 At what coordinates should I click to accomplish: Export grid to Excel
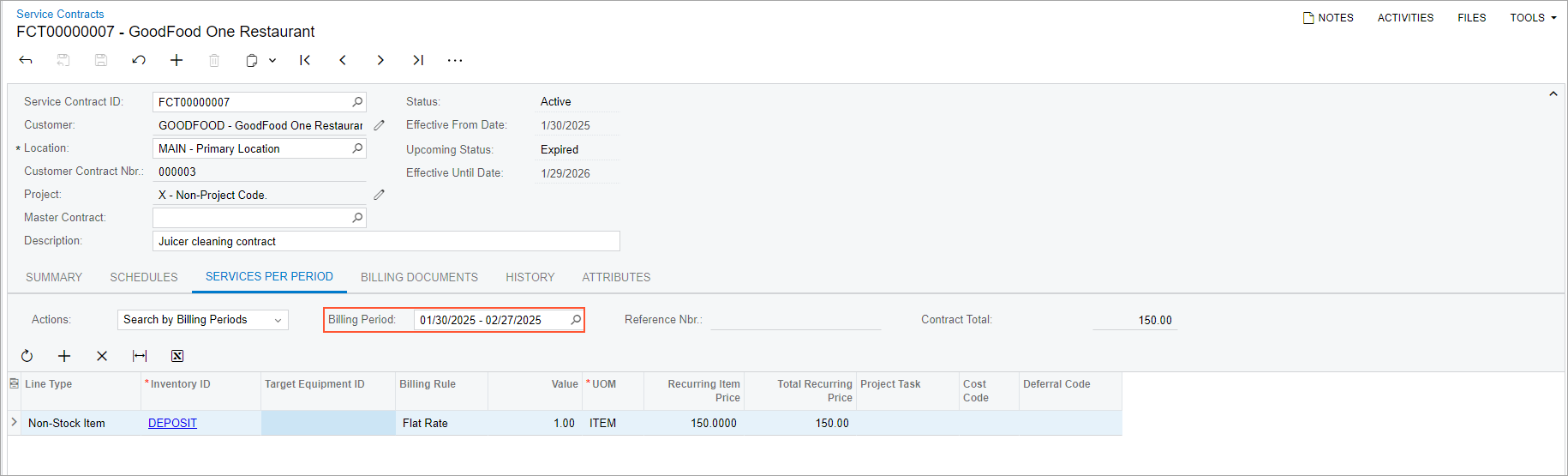(x=177, y=356)
